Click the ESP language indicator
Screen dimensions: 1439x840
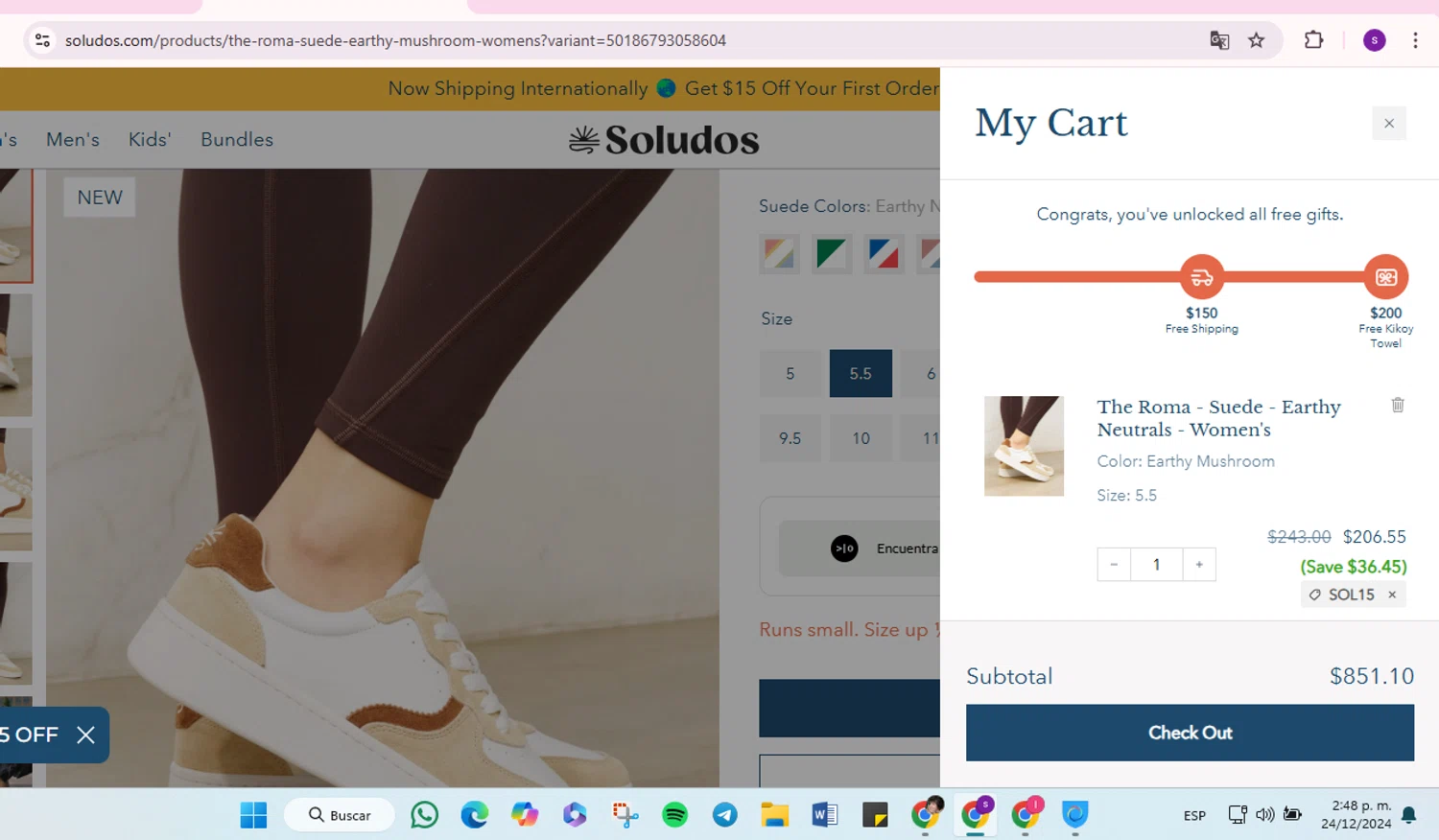coord(1194,816)
